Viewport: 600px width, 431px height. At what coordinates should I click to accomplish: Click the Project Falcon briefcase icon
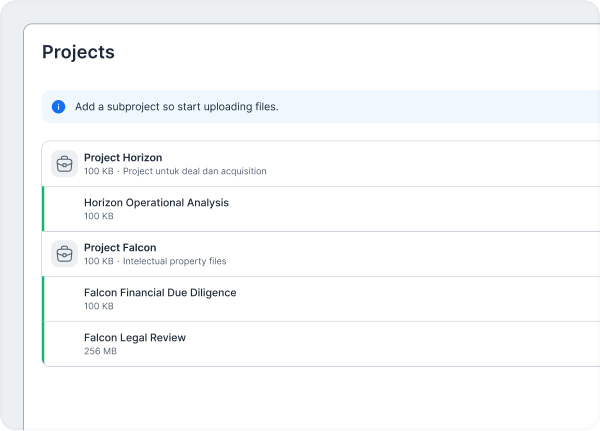point(64,254)
